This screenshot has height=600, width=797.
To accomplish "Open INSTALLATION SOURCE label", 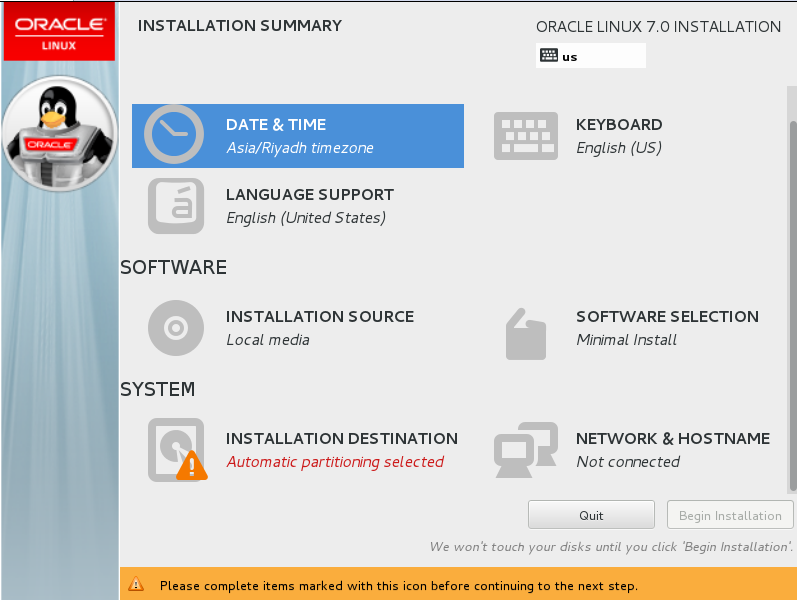I will click(320, 317).
